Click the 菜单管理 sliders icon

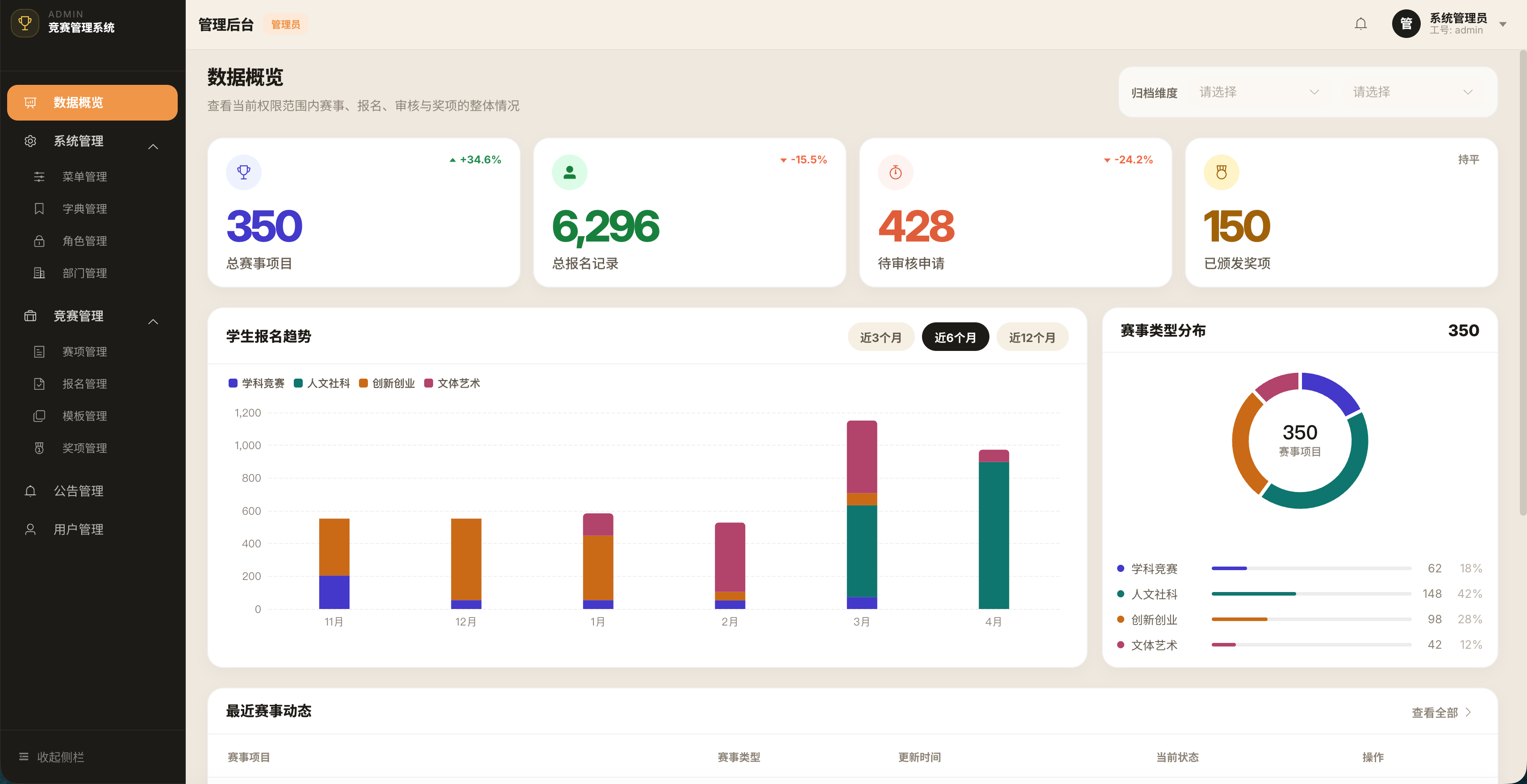39,177
